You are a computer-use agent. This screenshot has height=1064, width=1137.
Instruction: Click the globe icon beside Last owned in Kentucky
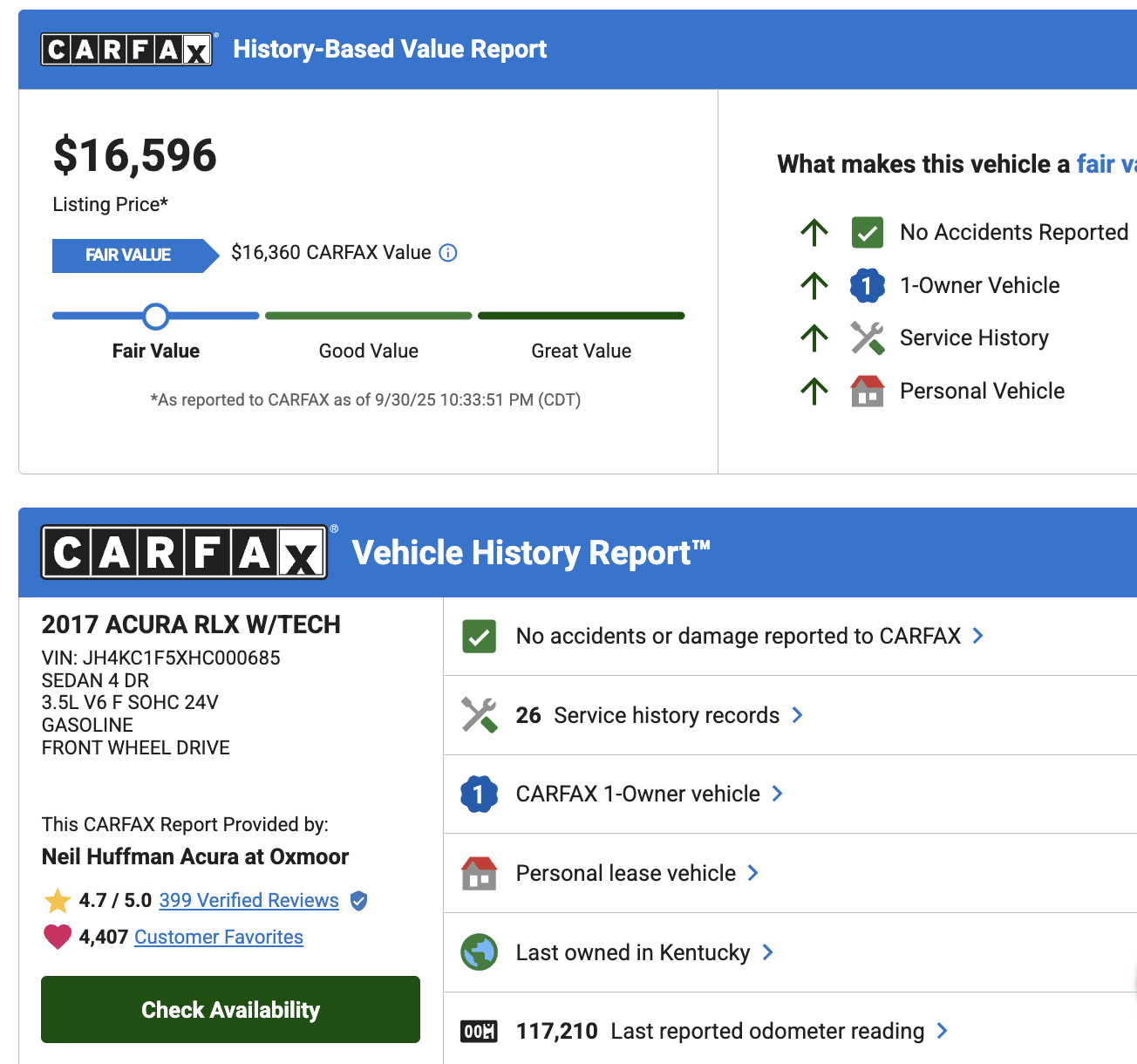(x=480, y=952)
